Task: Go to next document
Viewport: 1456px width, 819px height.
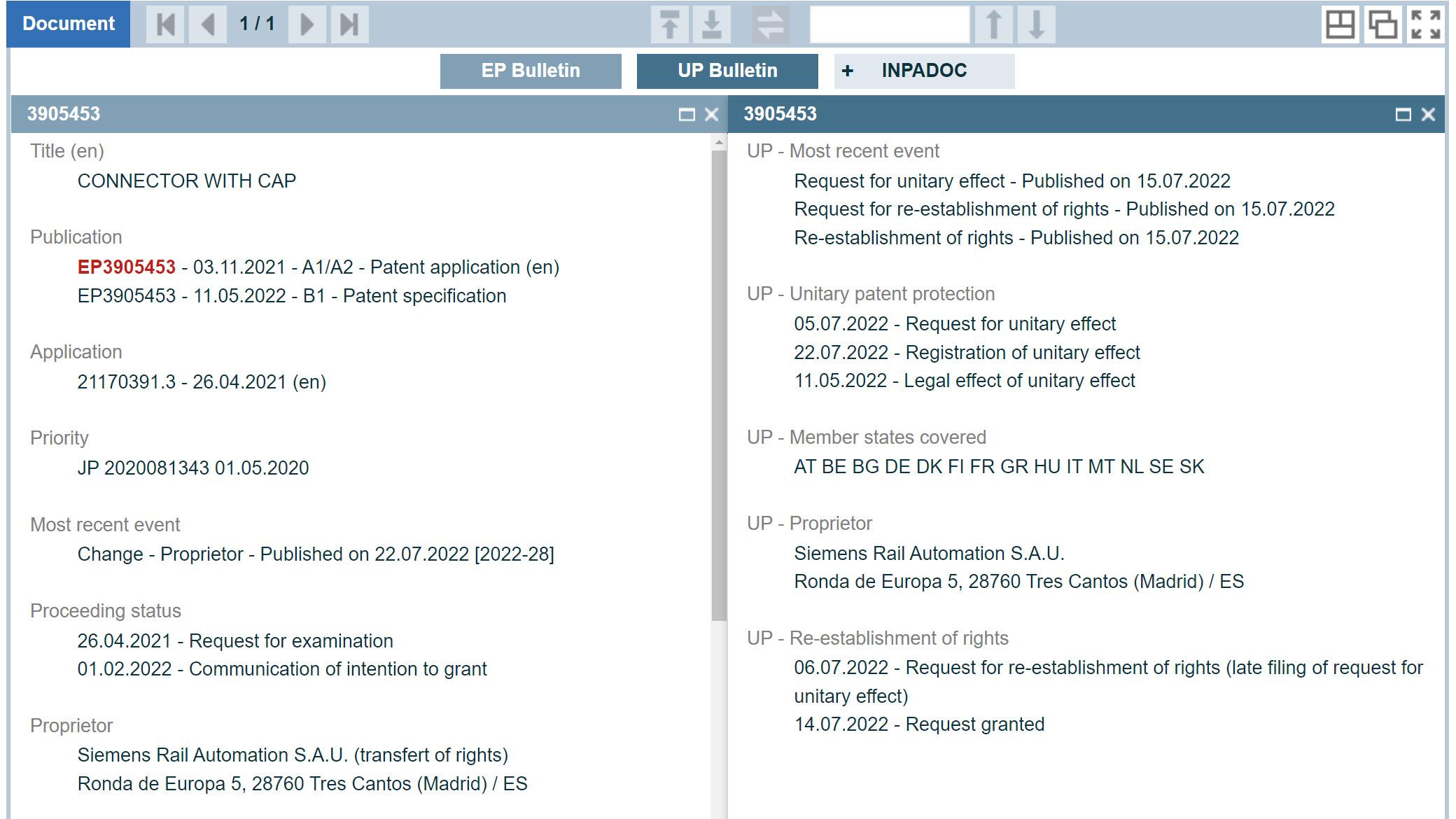Action: pos(307,24)
